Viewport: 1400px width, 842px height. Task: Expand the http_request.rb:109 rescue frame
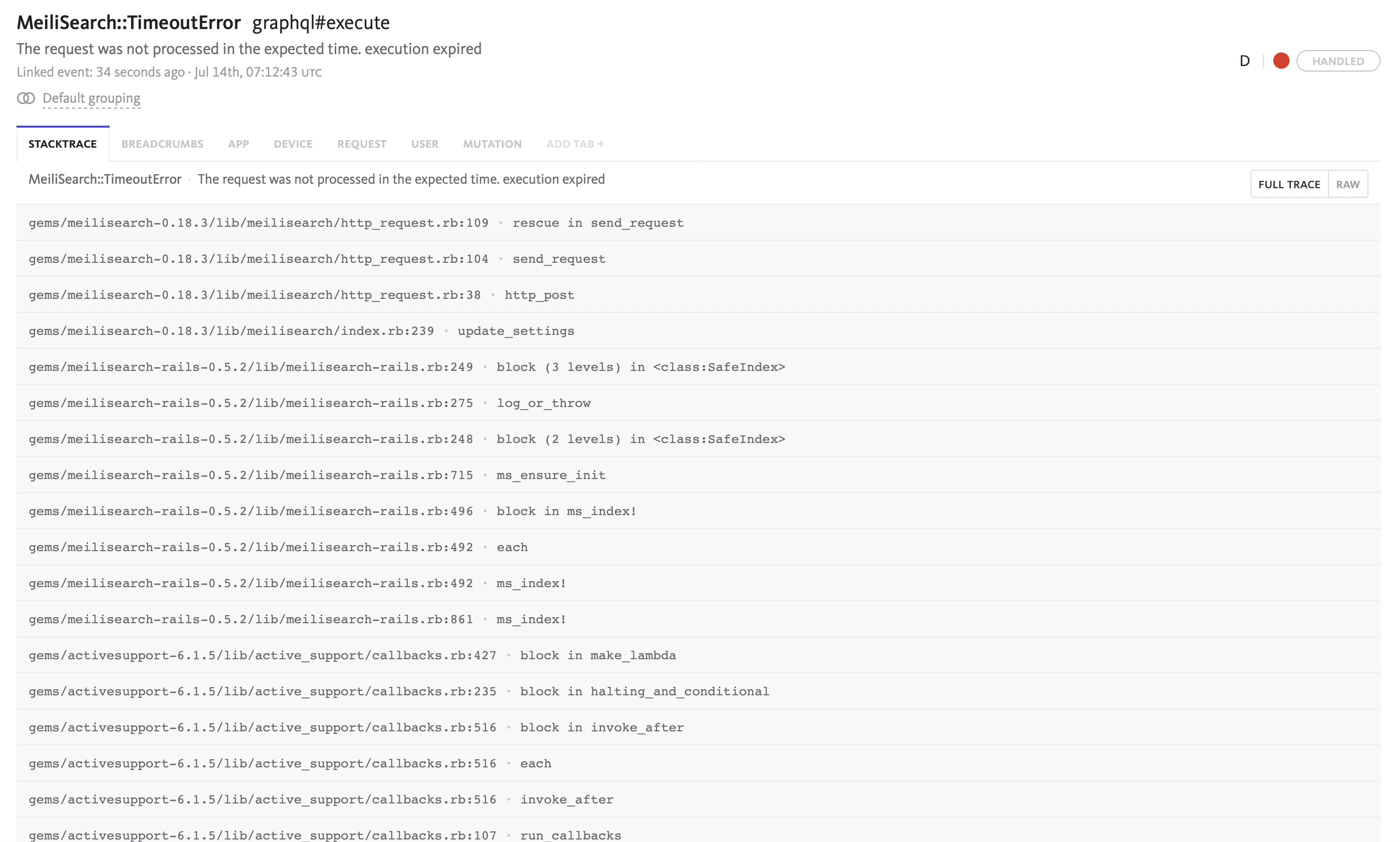(x=356, y=223)
